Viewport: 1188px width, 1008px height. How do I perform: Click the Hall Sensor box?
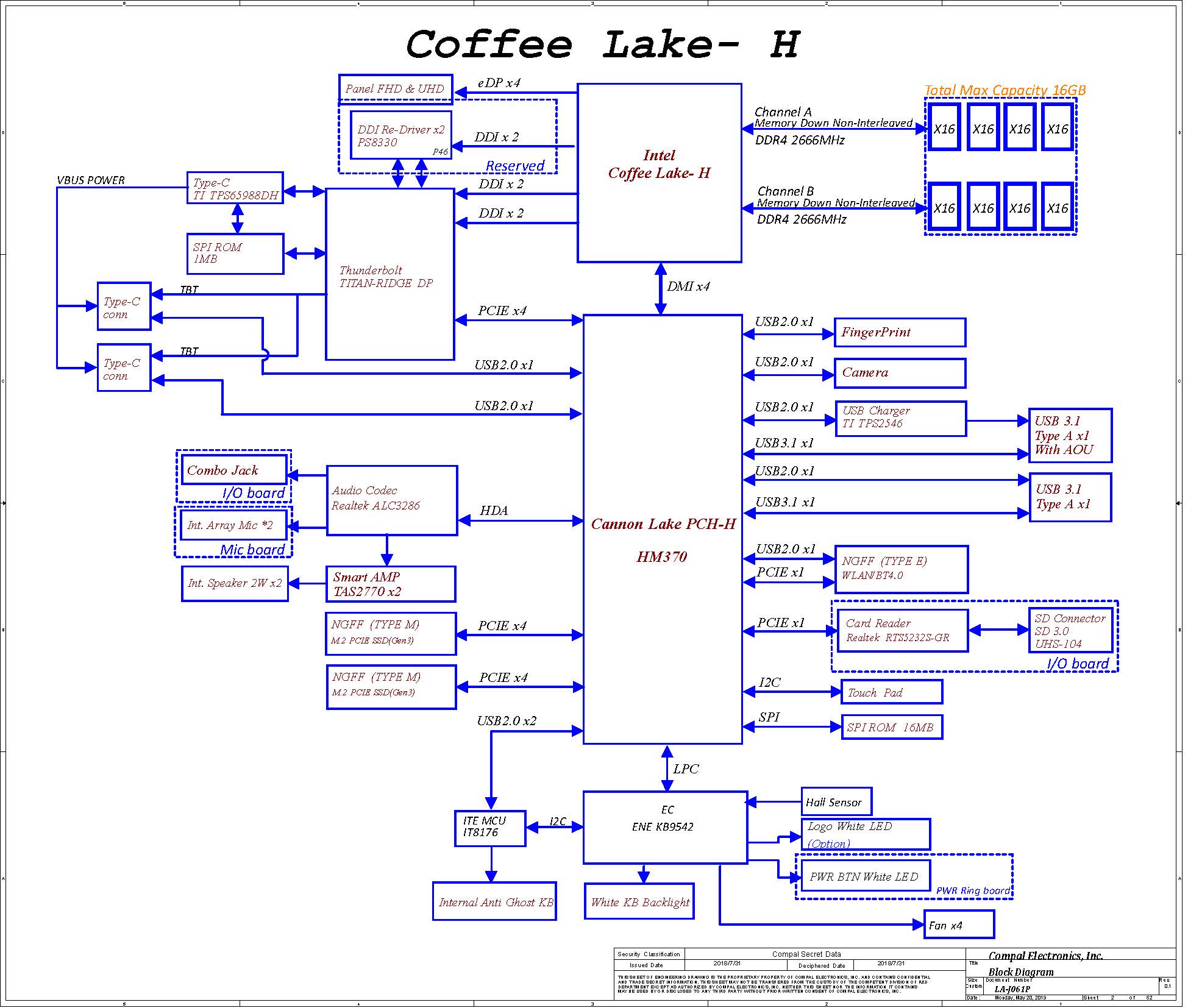[836, 801]
